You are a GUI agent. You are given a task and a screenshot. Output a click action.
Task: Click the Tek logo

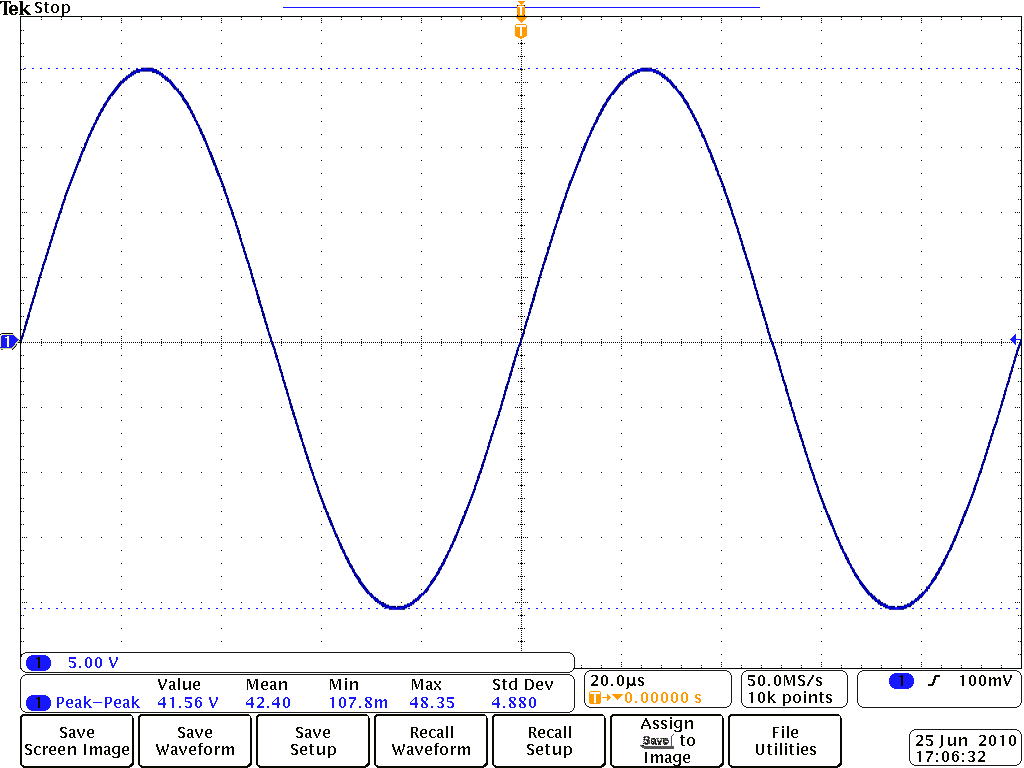point(16,8)
